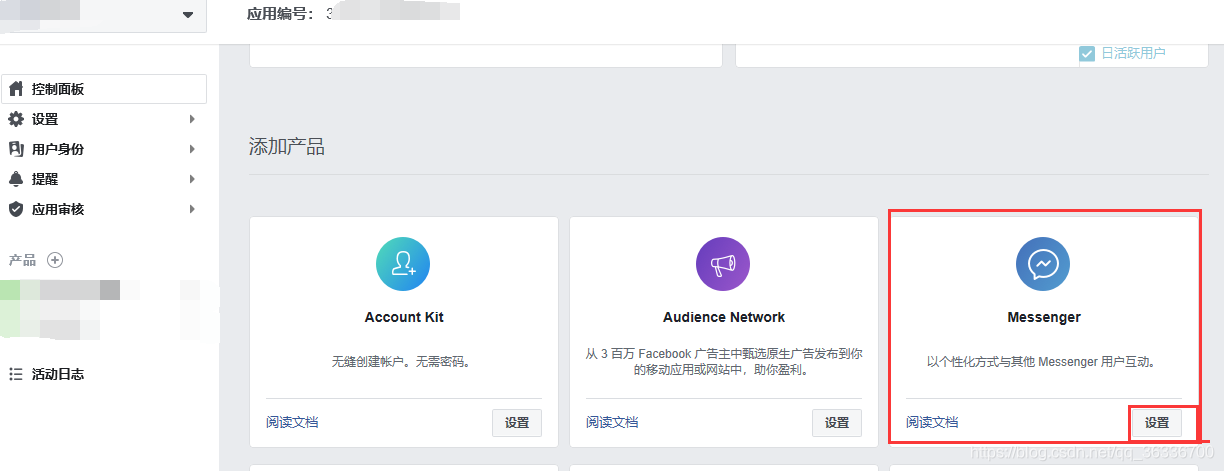Expand the 用户身份 submenu arrow
This screenshot has height=471, width=1224.
[x=192, y=149]
